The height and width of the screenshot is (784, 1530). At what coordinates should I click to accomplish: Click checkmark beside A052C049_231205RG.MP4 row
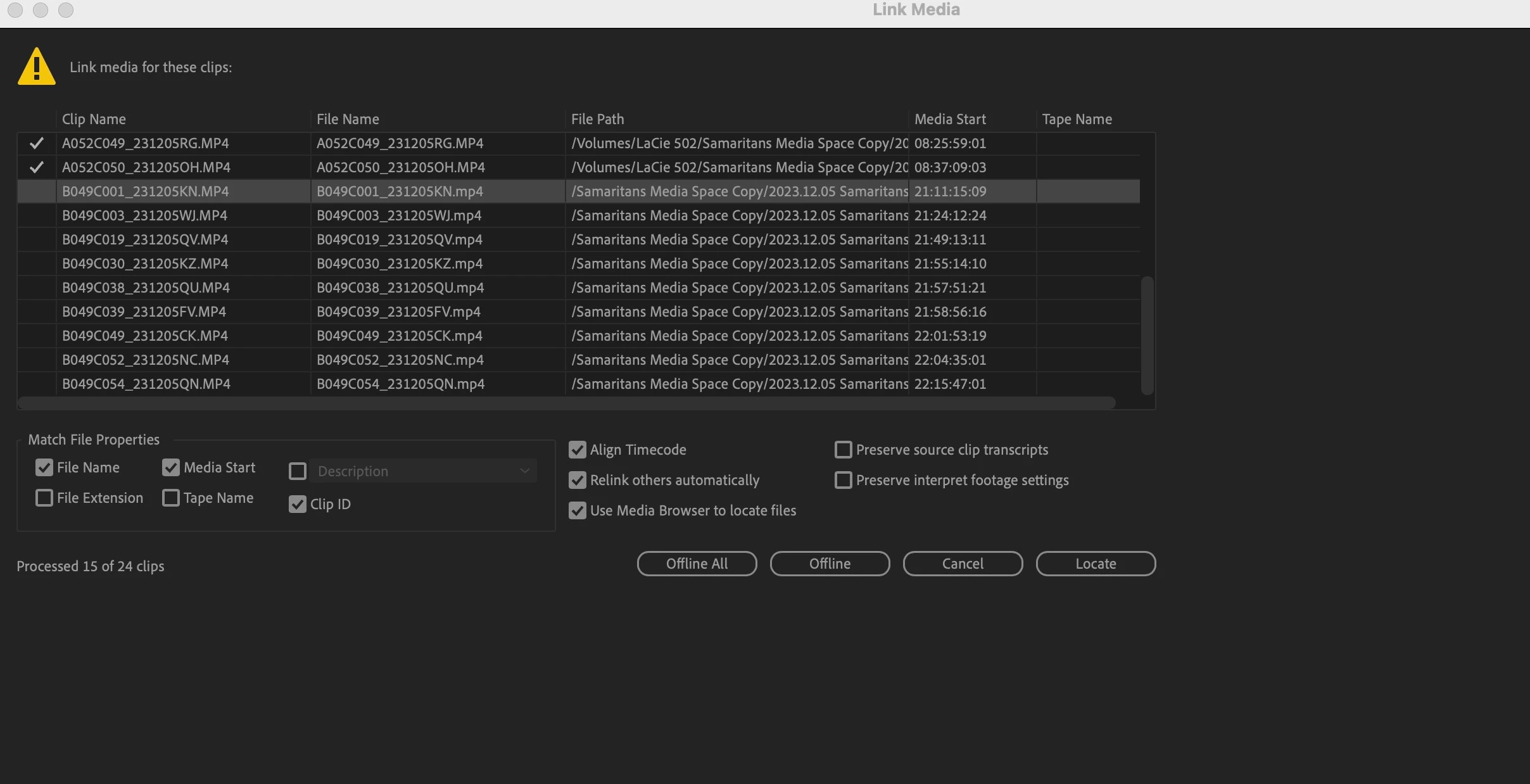point(37,143)
